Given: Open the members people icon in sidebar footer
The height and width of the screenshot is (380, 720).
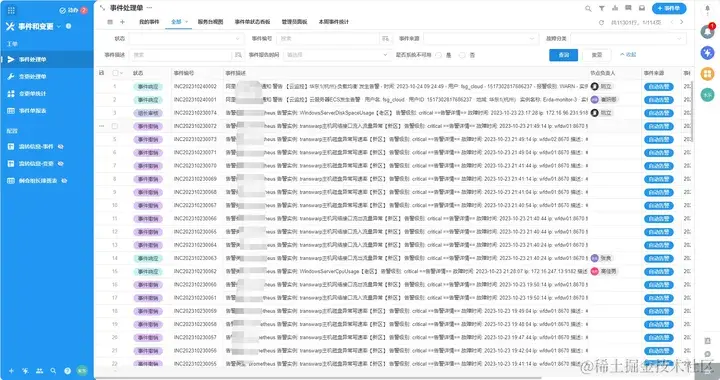Looking at the screenshot, I should click(x=39, y=371).
